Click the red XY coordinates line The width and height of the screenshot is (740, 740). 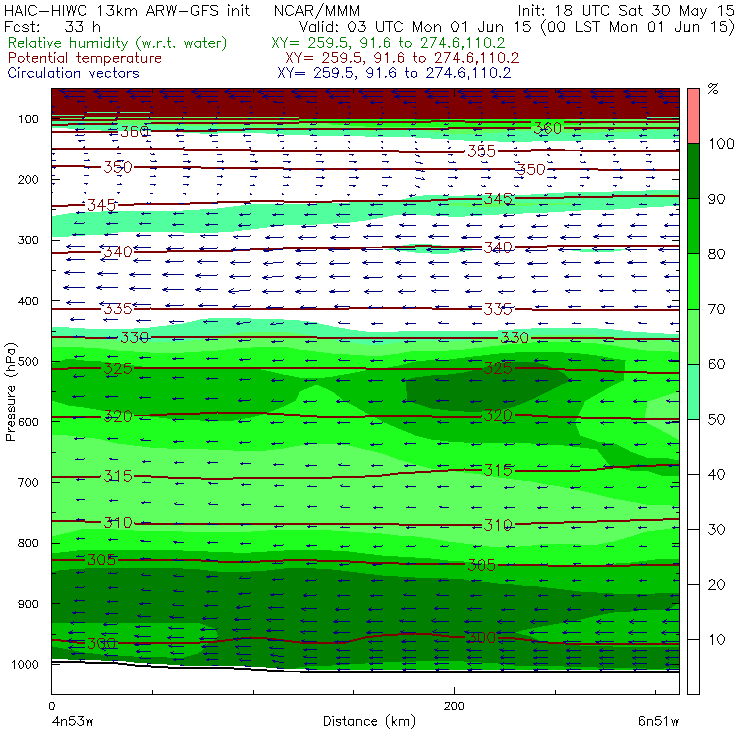(x=402, y=58)
